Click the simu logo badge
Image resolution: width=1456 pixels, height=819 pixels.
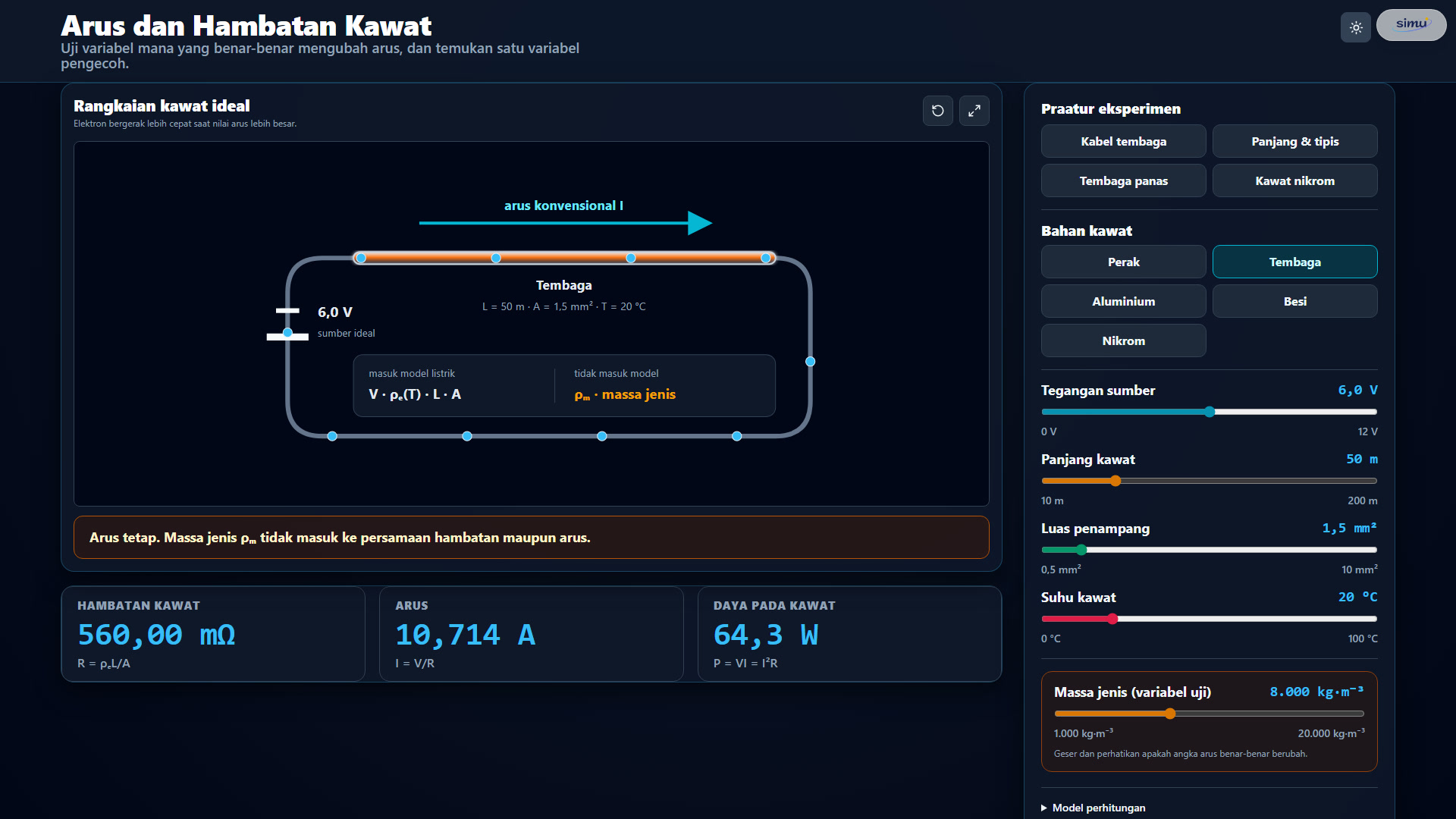(x=1411, y=25)
